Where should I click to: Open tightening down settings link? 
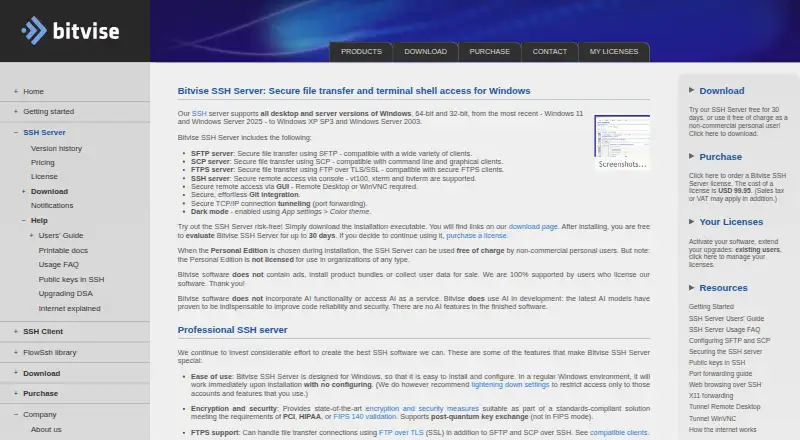coord(510,385)
